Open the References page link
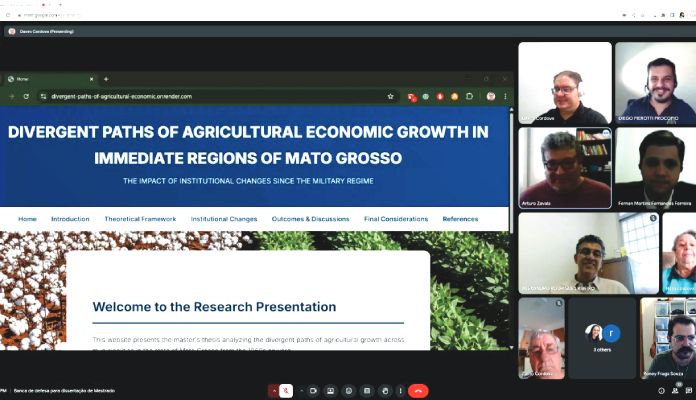 click(460, 219)
